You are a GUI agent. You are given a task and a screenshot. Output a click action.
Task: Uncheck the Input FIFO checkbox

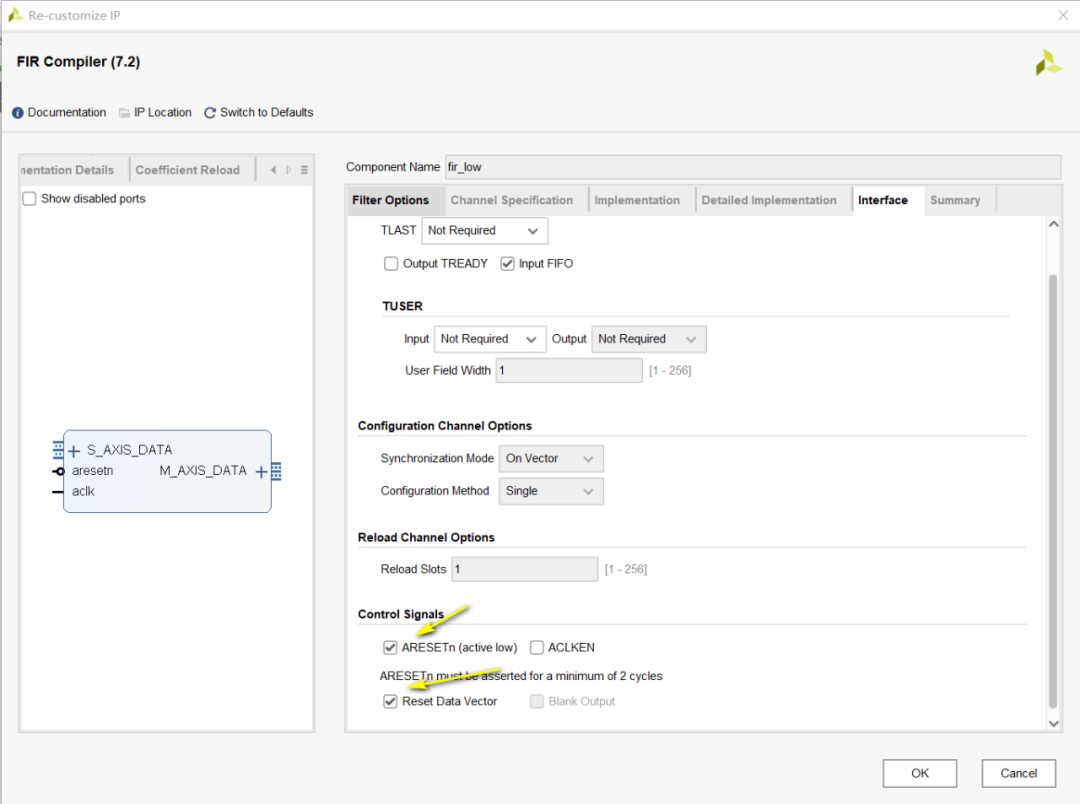pos(507,264)
